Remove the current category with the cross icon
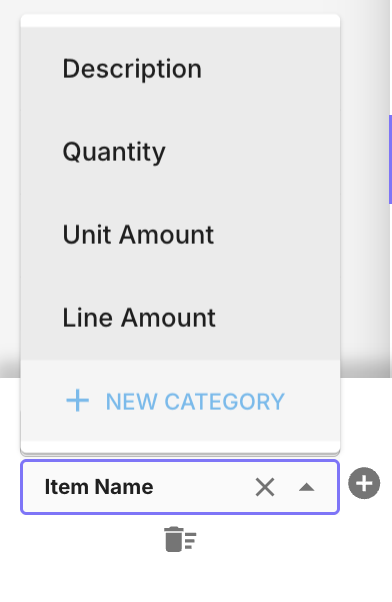The height and width of the screenshot is (602, 392). (x=265, y=487)
